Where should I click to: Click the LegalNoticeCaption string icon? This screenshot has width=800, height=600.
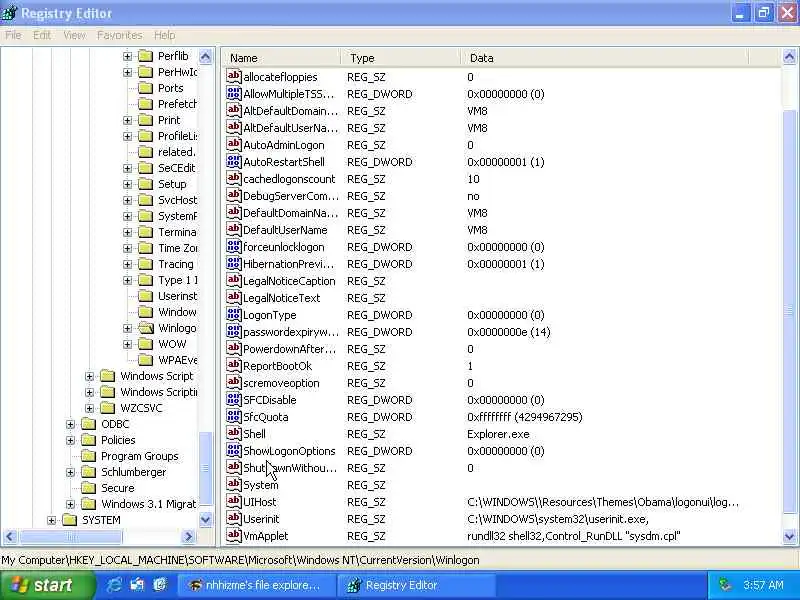point(234,281)
